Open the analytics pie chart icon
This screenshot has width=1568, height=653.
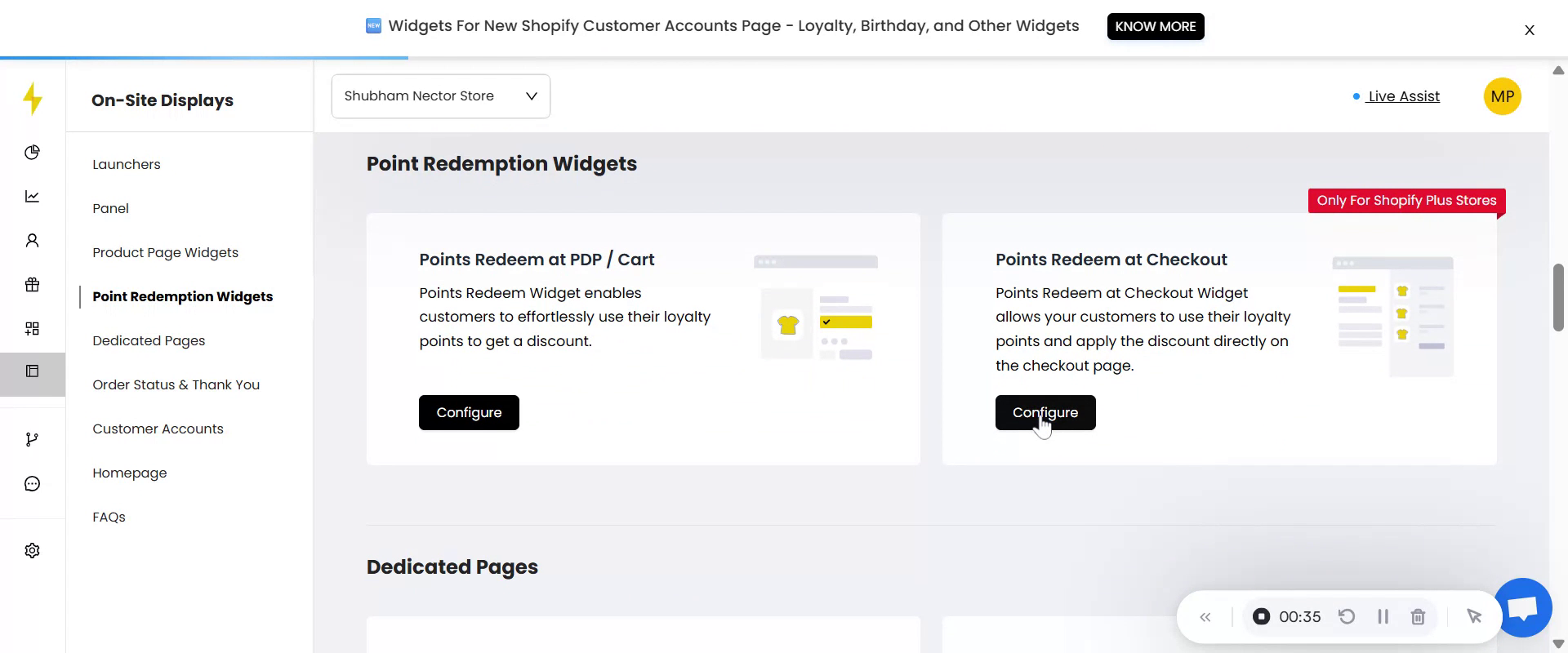pos(32,153)
